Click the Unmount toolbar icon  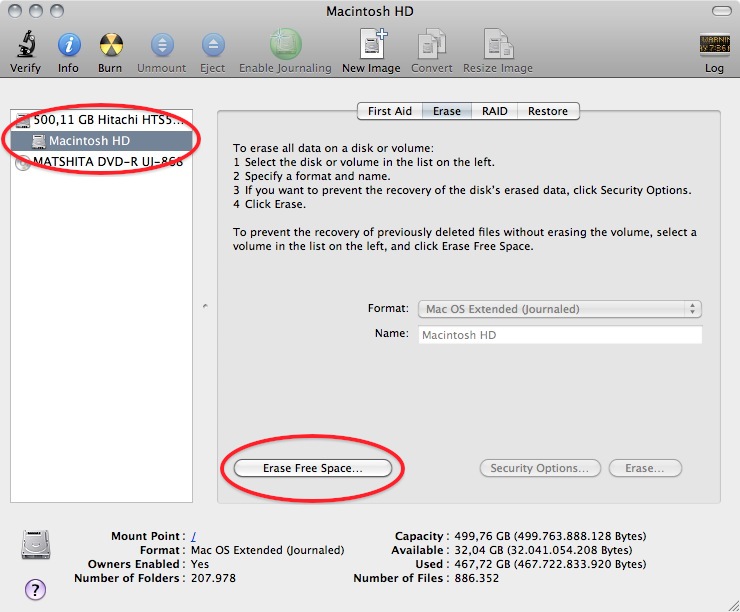(162, 45)
